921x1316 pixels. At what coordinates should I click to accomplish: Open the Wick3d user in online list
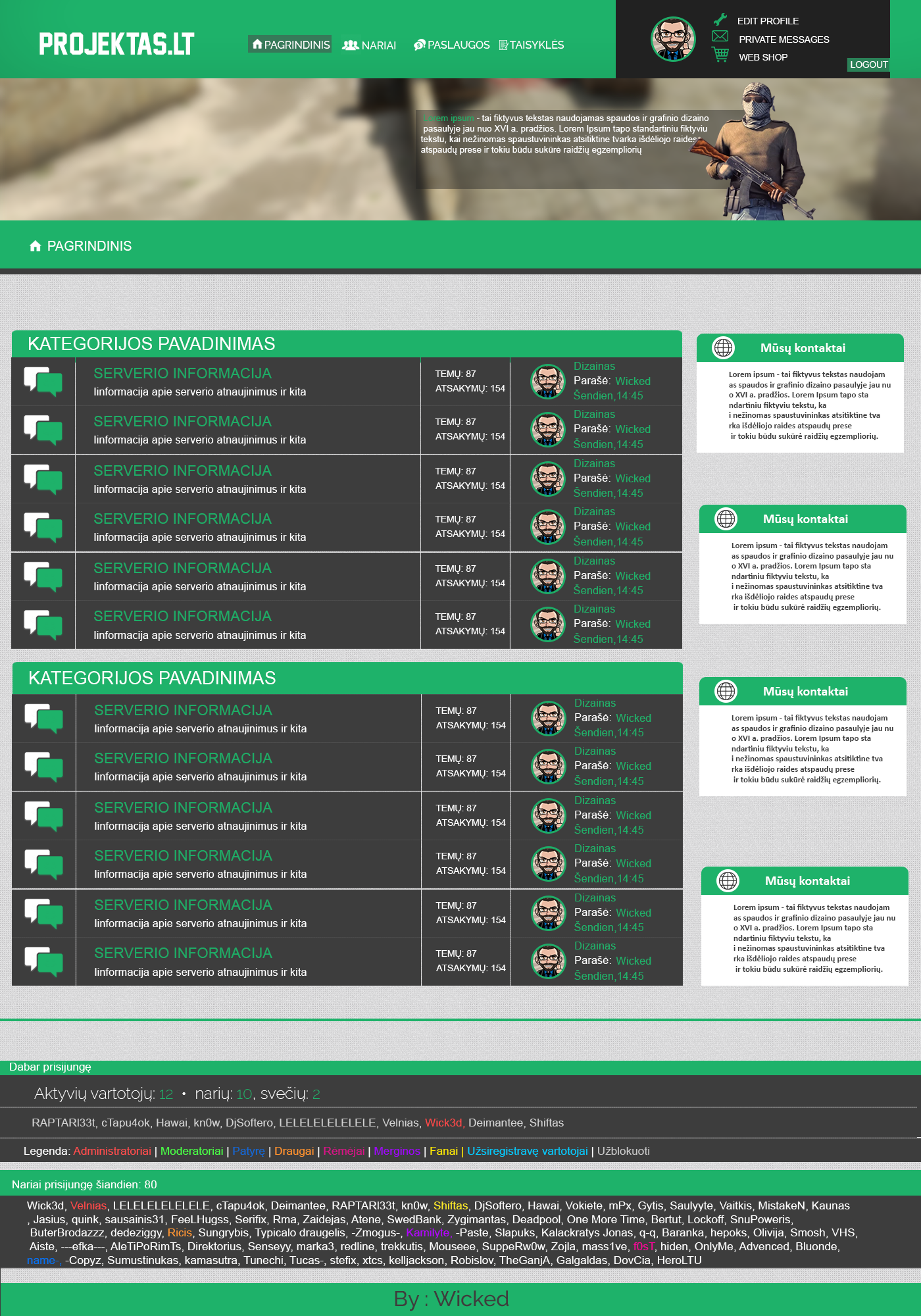click(444, 1123)
